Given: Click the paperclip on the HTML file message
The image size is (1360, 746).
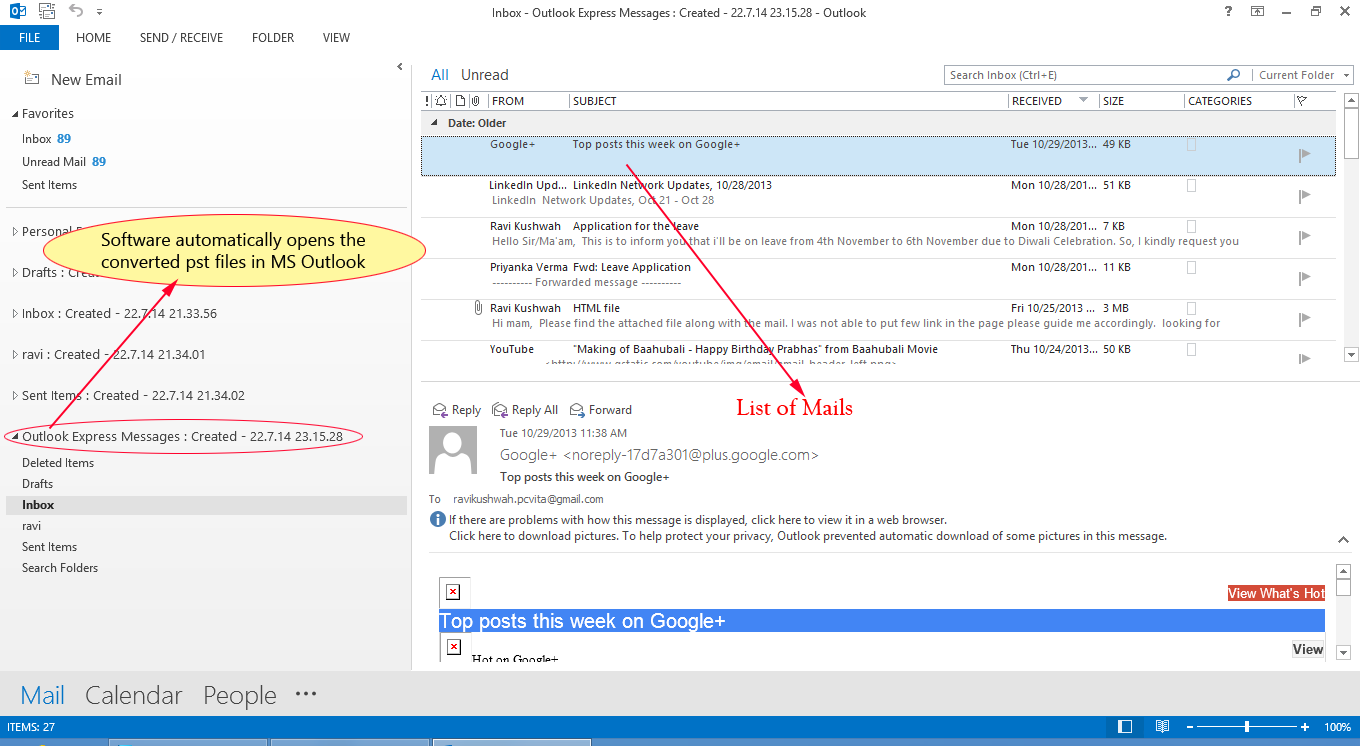Looking at the screenshot, I should 478,308.
